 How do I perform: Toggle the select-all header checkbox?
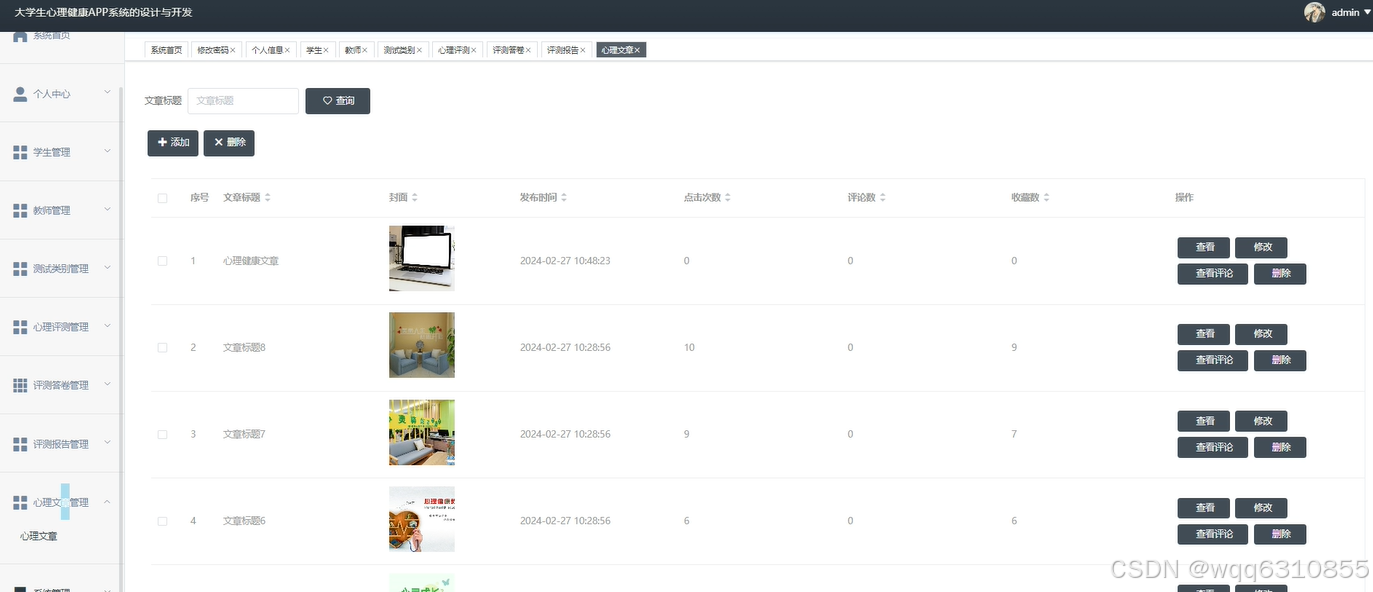[162, 198]
